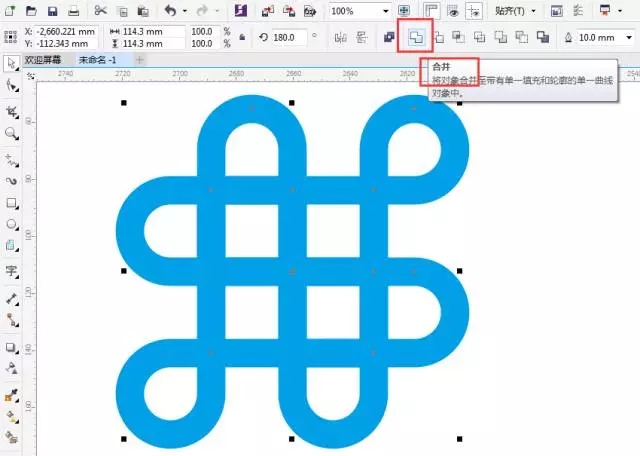Screen dimensions: 640x456
Task: Switch to the 欢迎屏幕 tab
Action: [x=43, y=60]
